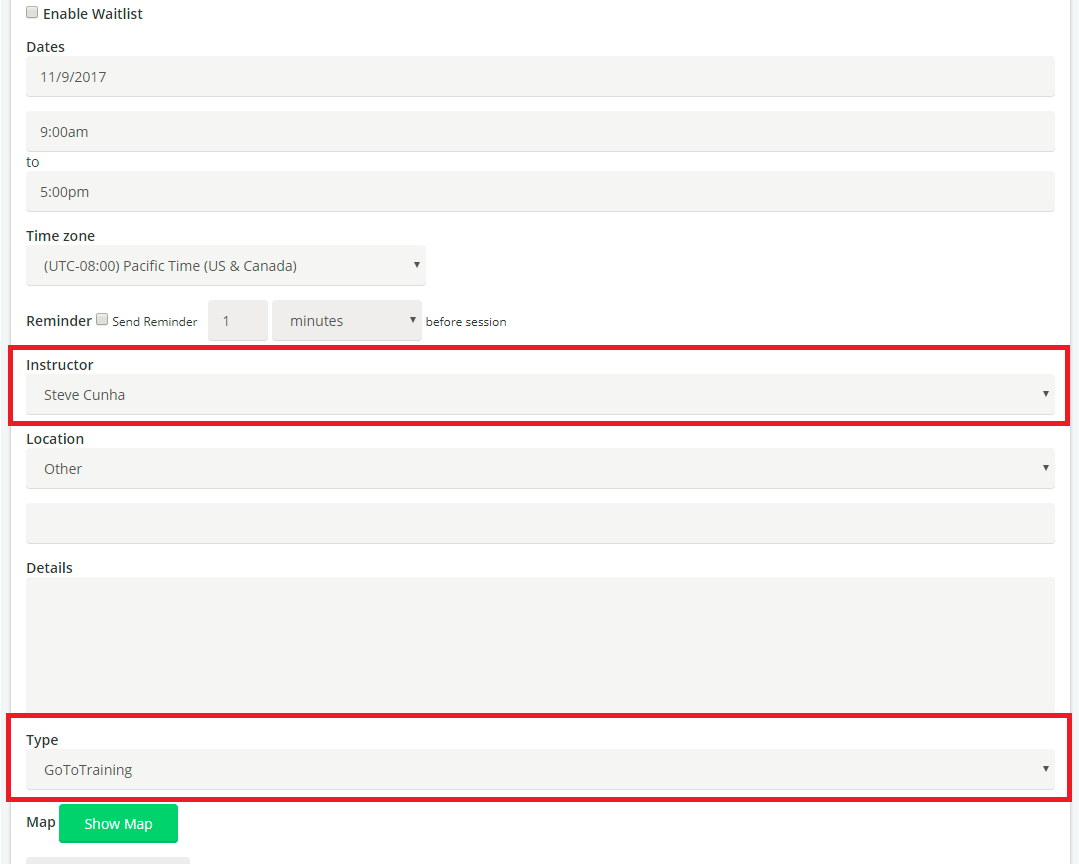
Task: Open the reminder minutes unit dropdown
Action: [x=347, y=321]
